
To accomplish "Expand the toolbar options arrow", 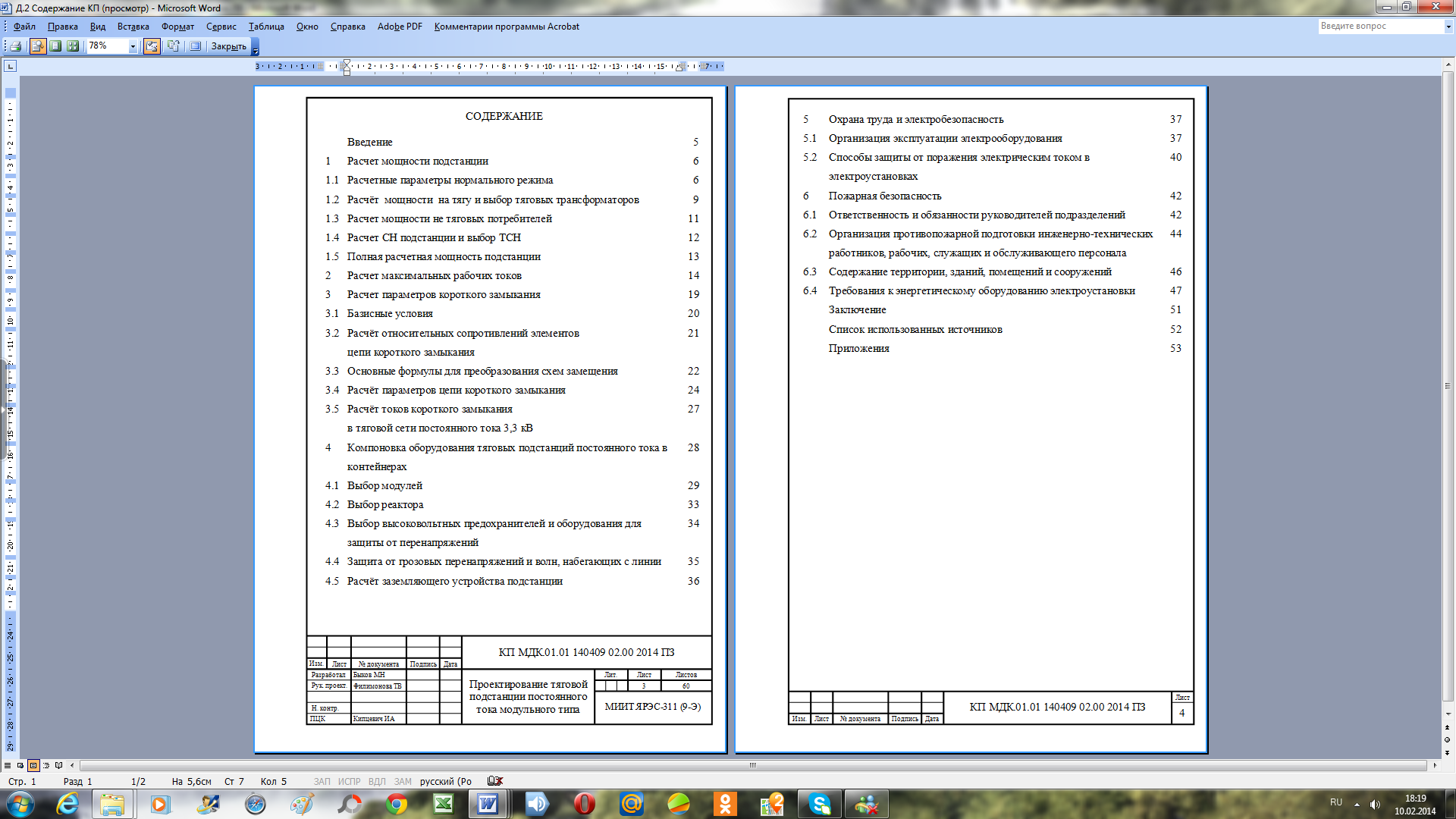I will click(x=256, y=47).
